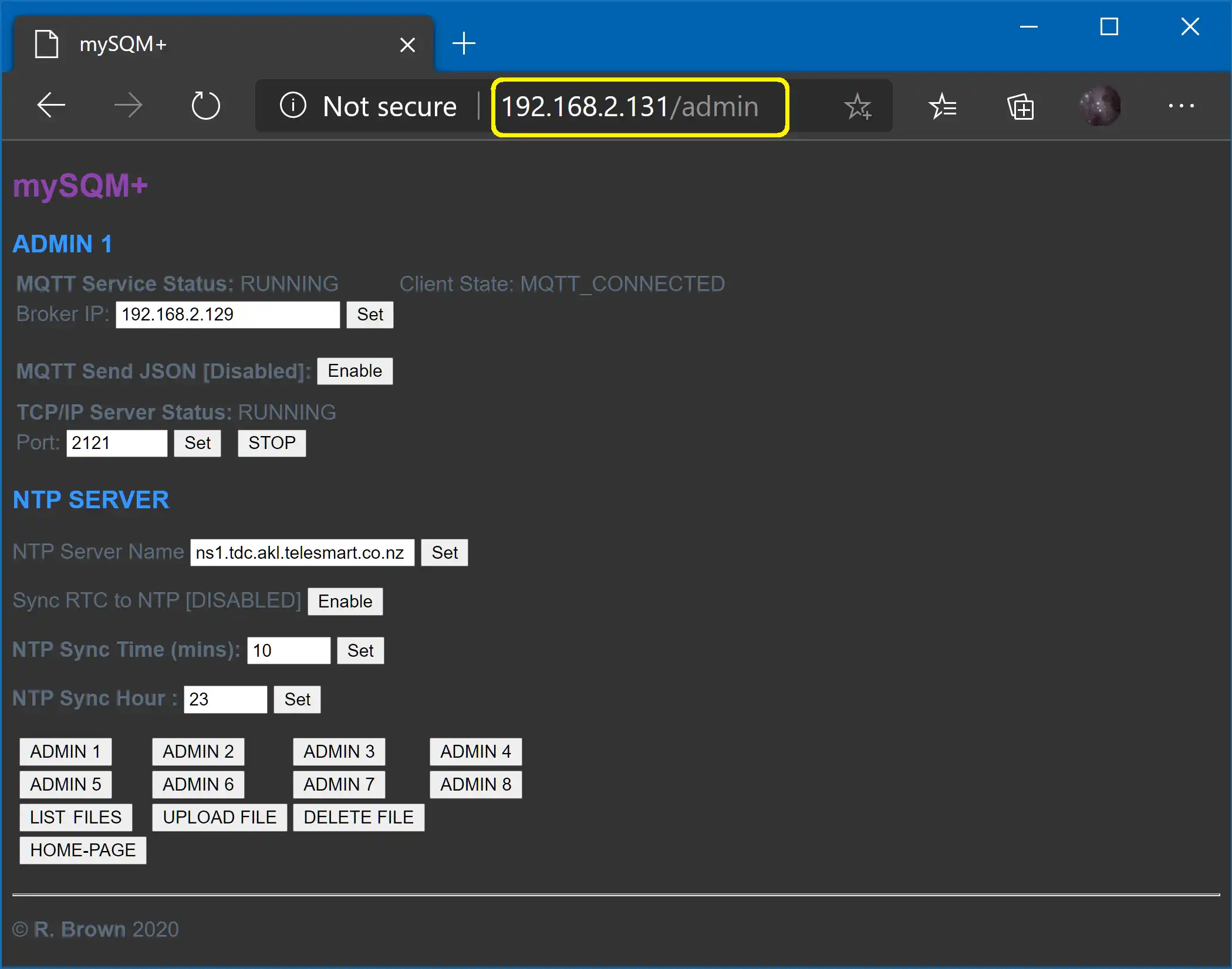
Task: Click the NTP Server Name field
Action: 302,553
